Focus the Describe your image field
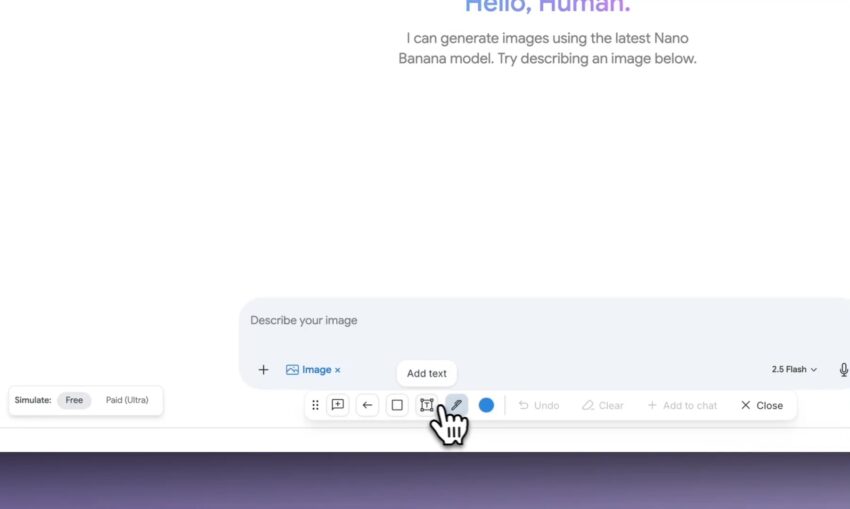 click(x=544, y=320)
